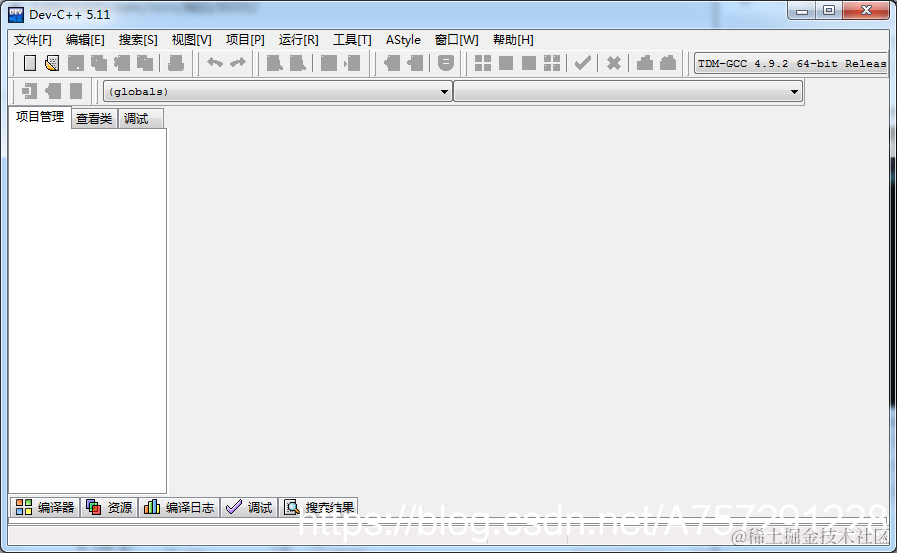Image resolution: width=897 pixels, height=553 pixels.
Task: Open the bottom 调试 checkmark tab
Action: tap(249, 507)
